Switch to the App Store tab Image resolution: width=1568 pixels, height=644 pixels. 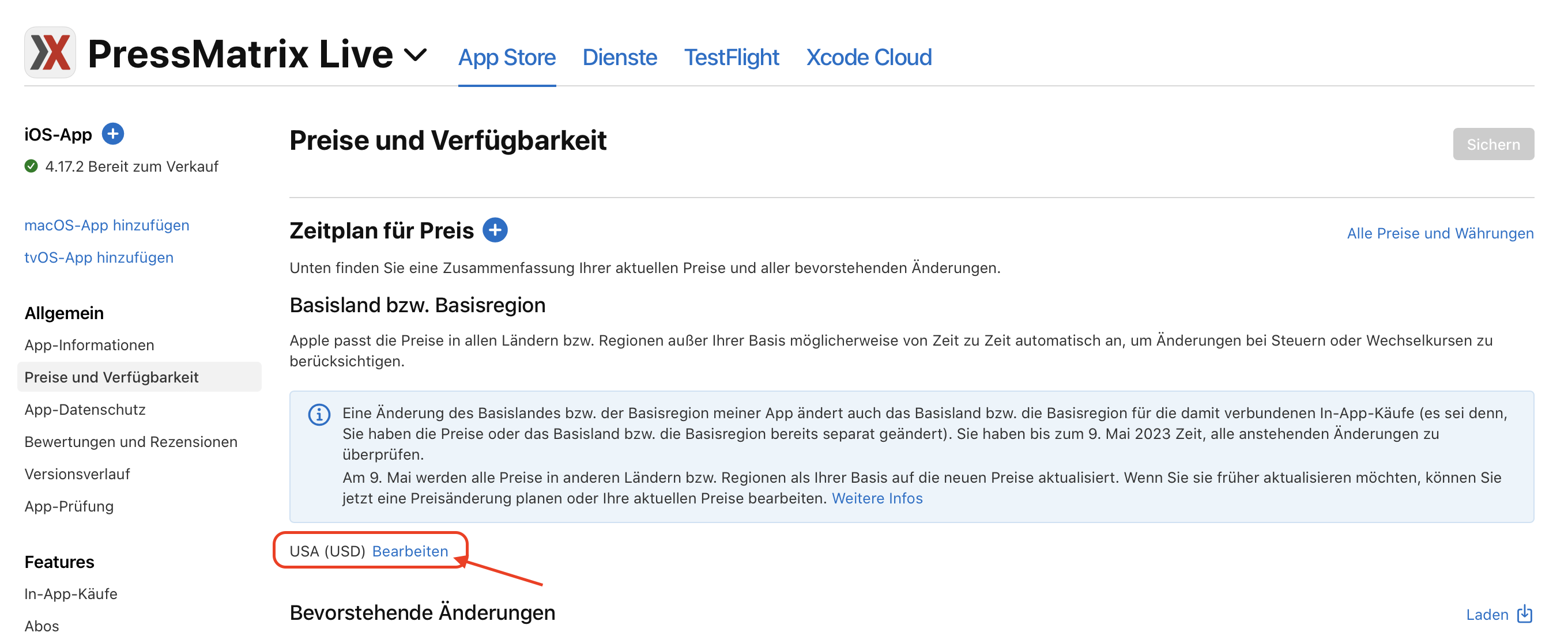coord(507,57)
